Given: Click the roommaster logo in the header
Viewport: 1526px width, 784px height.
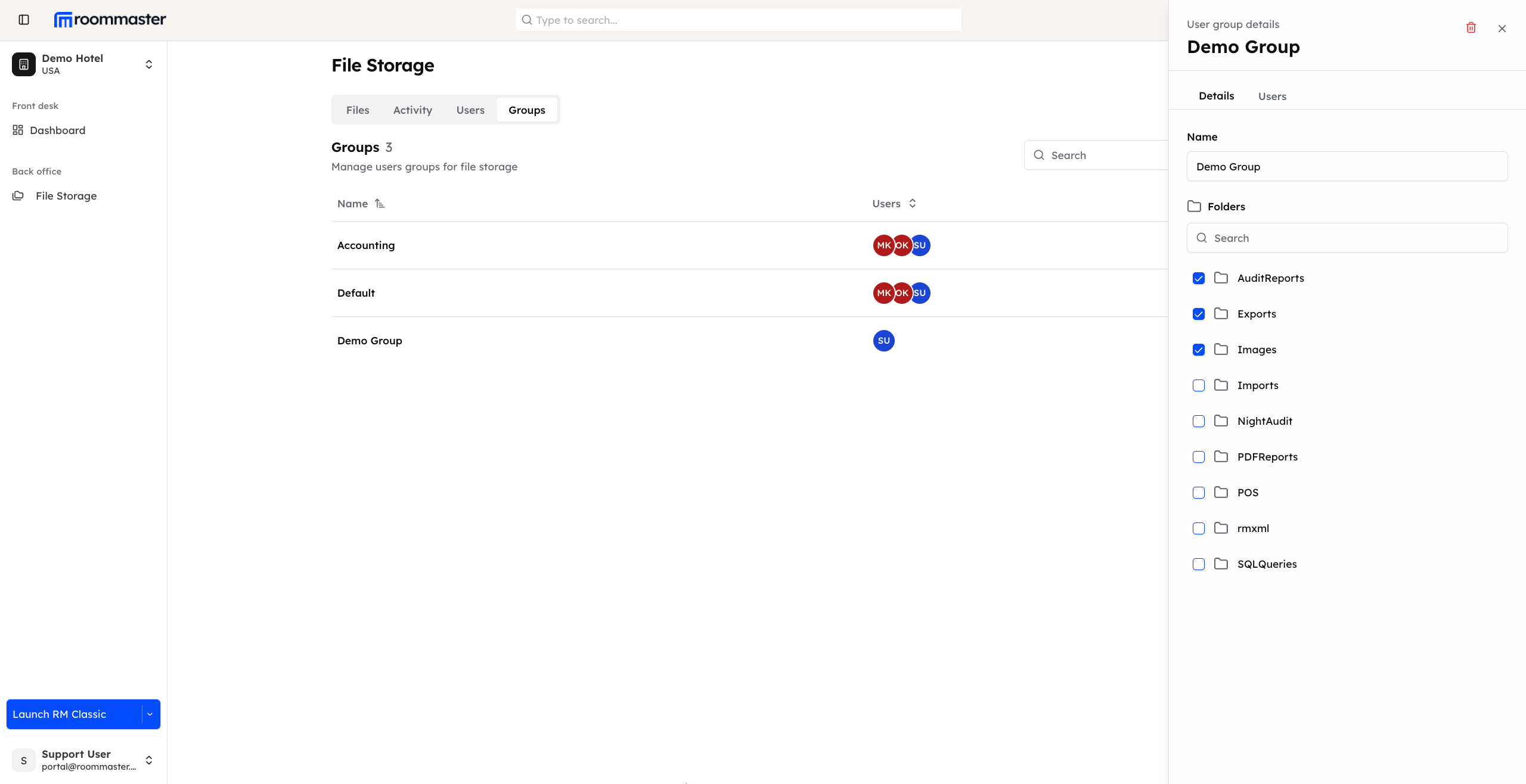Looking at the screenshot, I should [110, 18].
